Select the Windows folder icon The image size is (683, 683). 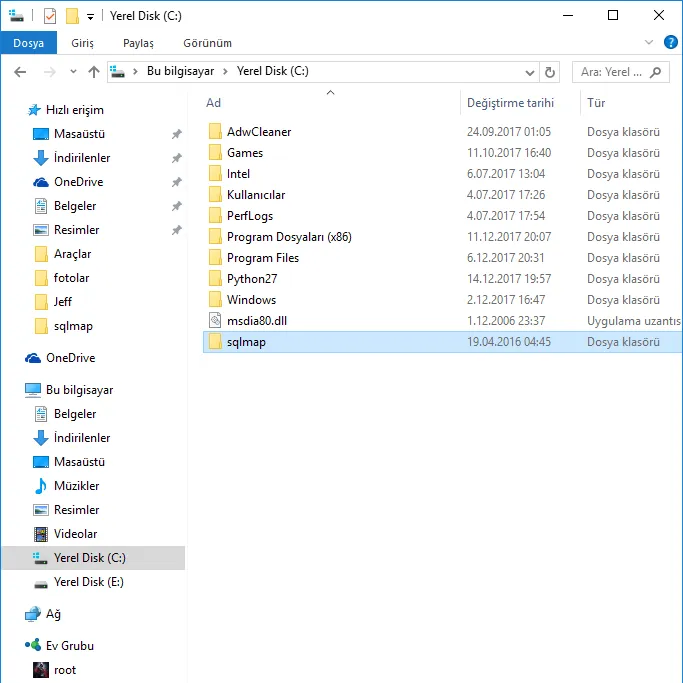pyautogui.click(x=215, y=300)
